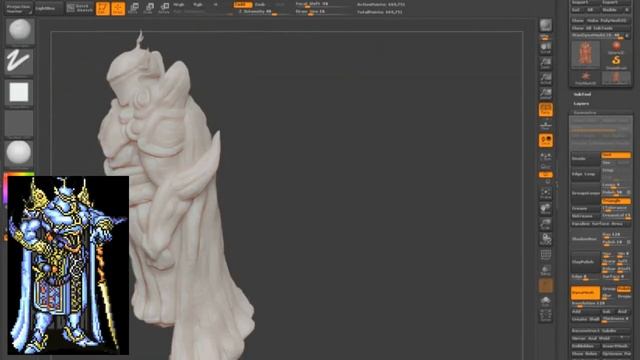The height and width of the screenshot is (360, 640).
Task: Click the Mirror And Weld button
Action: tap(601, 338)
